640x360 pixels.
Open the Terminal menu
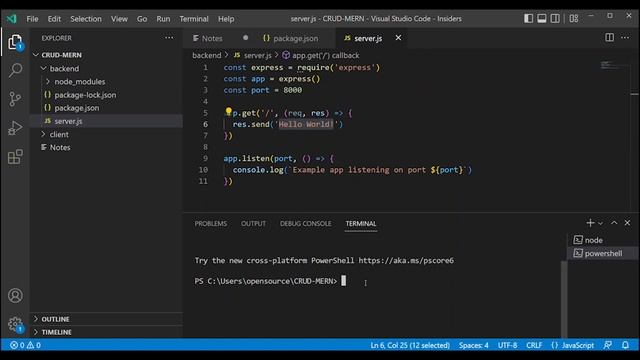click(194, 19)
